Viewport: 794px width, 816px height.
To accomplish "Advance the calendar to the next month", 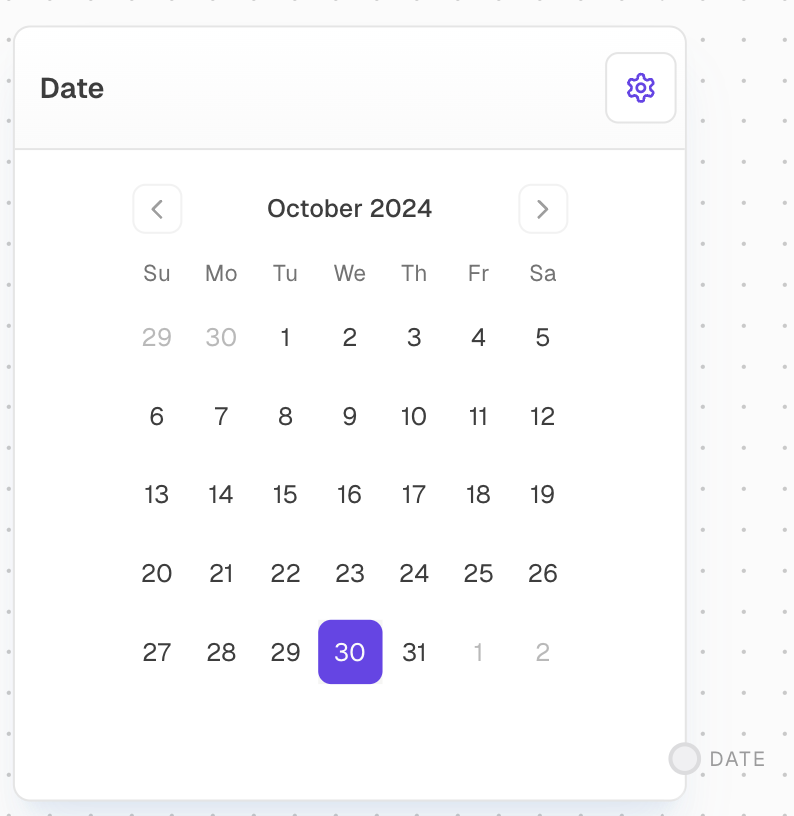I will [543, 209].
